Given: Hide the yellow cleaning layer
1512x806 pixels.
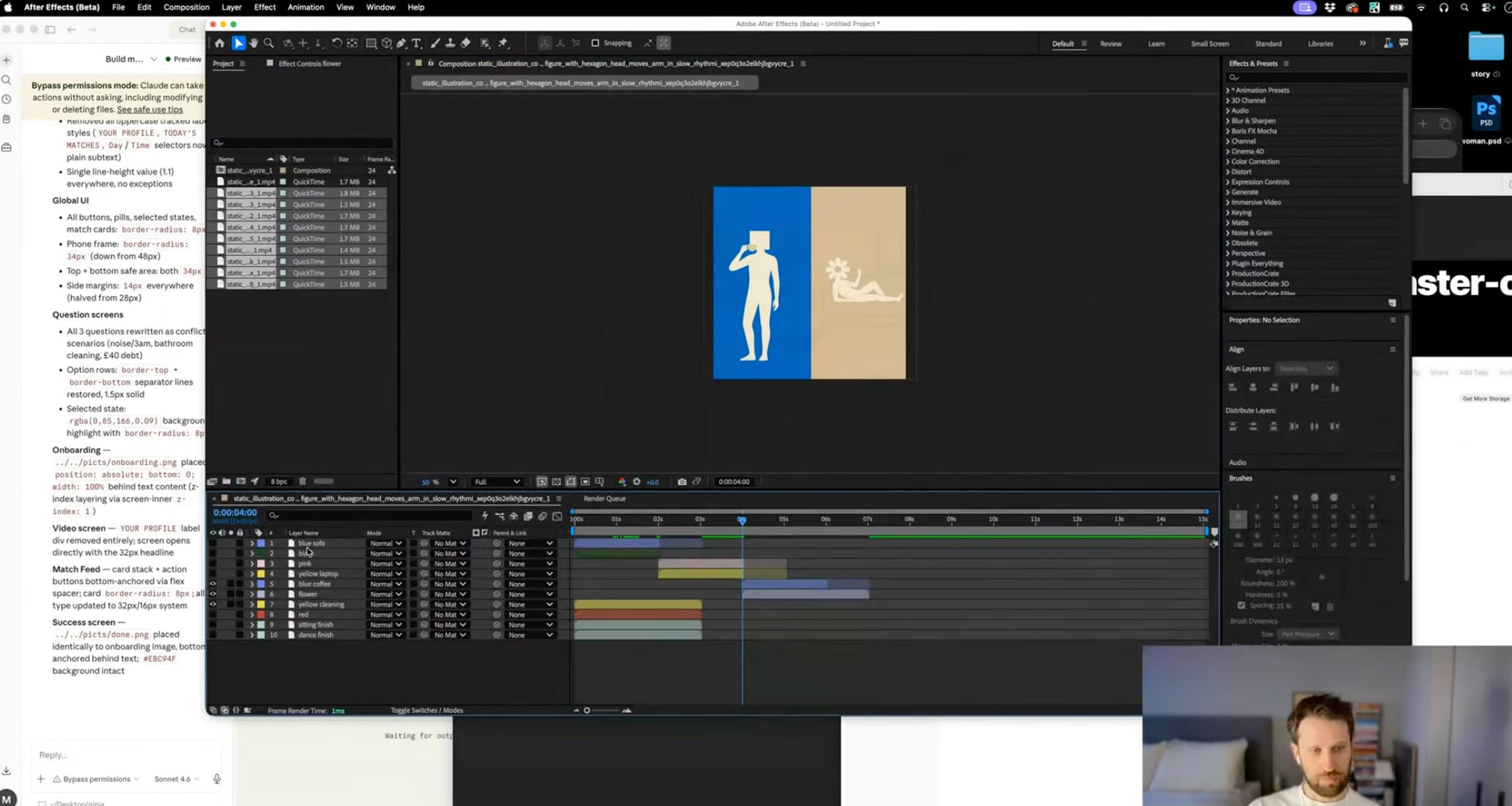Looking at the screenshot, I should click(213, 604).
